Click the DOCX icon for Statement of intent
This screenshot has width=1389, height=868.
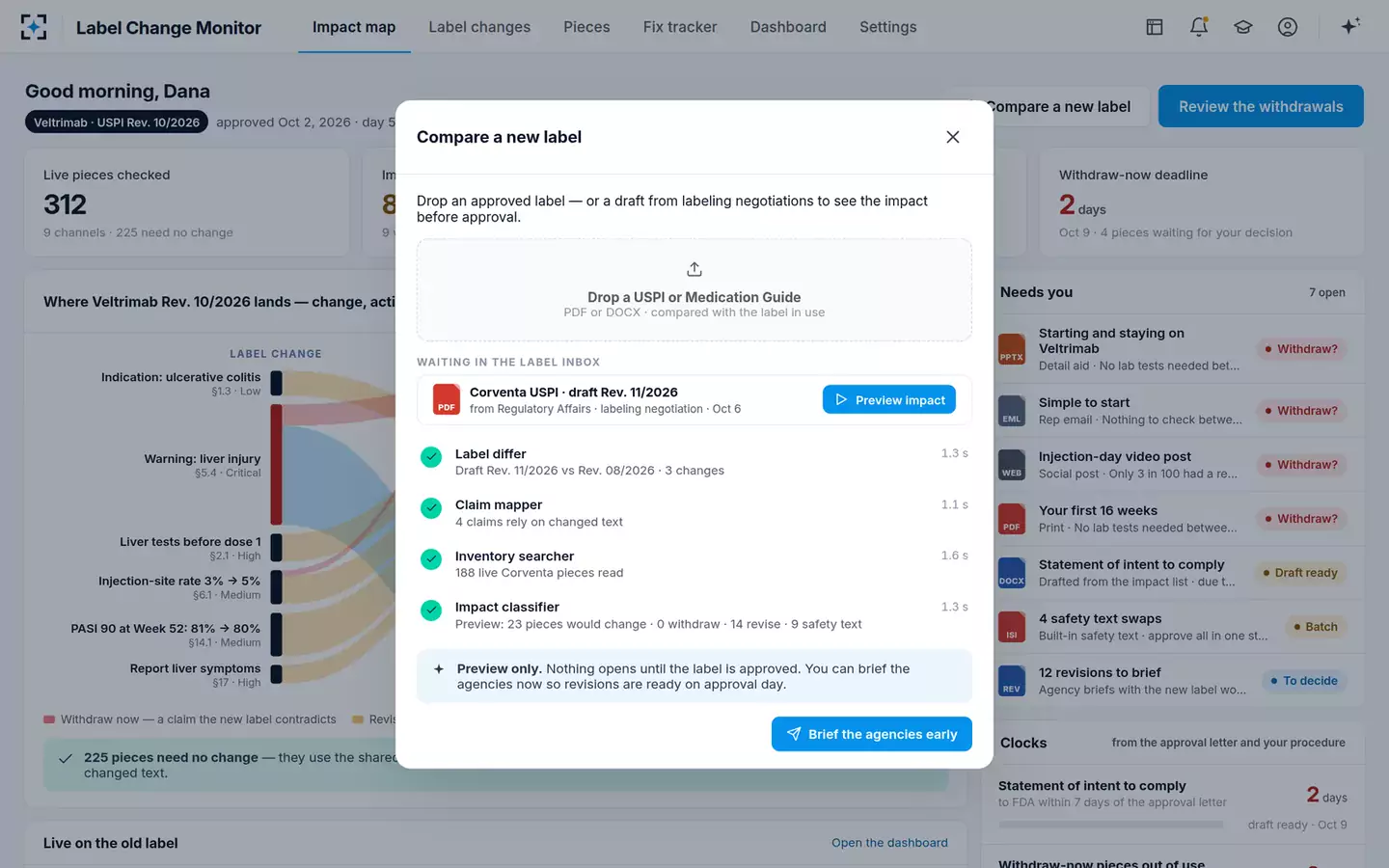click(1012, 573)
